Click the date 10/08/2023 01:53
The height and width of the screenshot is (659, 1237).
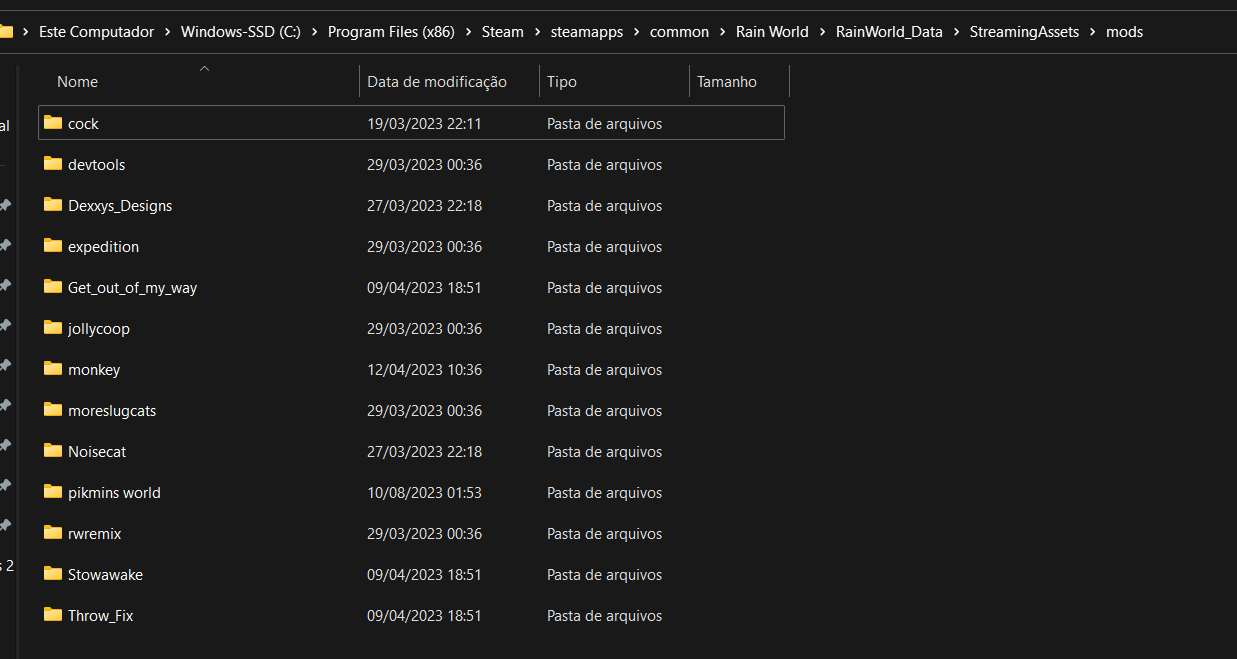pos(424,493)
